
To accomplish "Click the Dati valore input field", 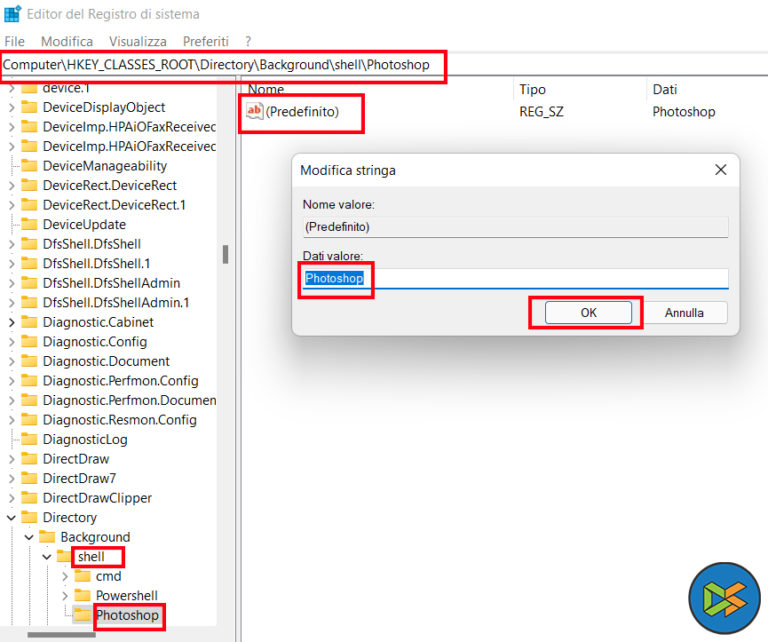I will click(x=515, y=278).
